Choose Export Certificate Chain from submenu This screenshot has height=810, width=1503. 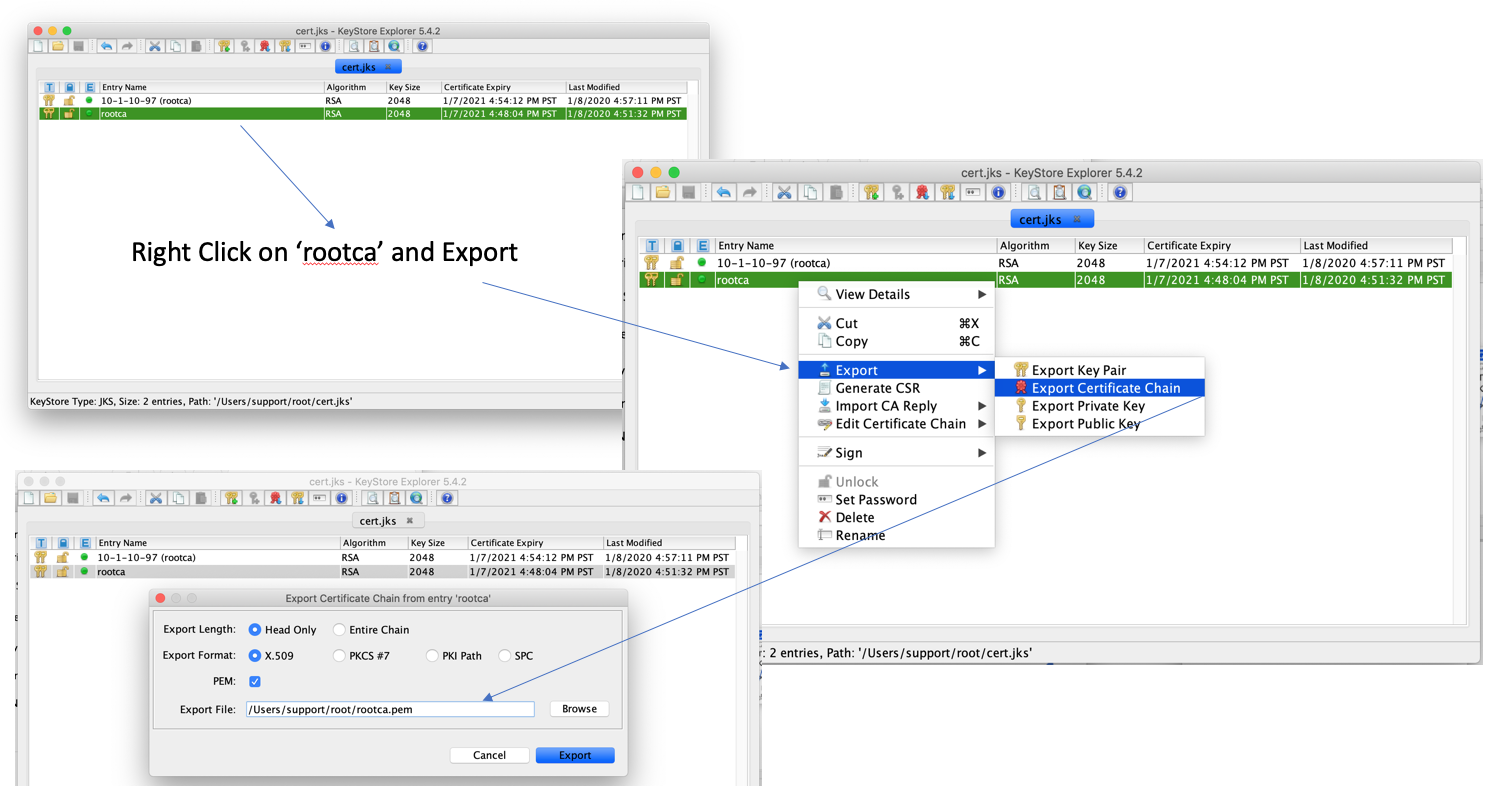pyautogui.click(x=1100, y=388)
